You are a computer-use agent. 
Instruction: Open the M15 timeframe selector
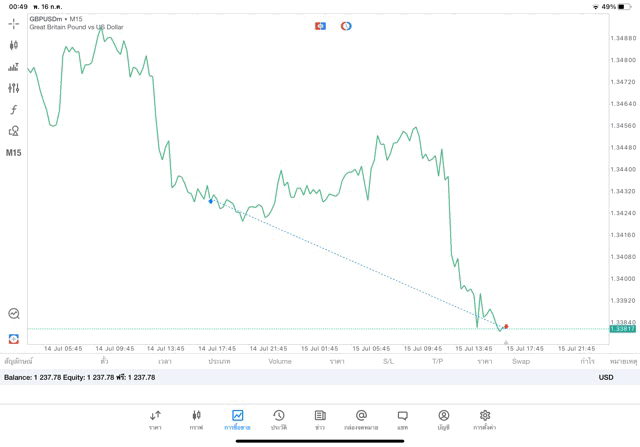(x=14, y=153)
